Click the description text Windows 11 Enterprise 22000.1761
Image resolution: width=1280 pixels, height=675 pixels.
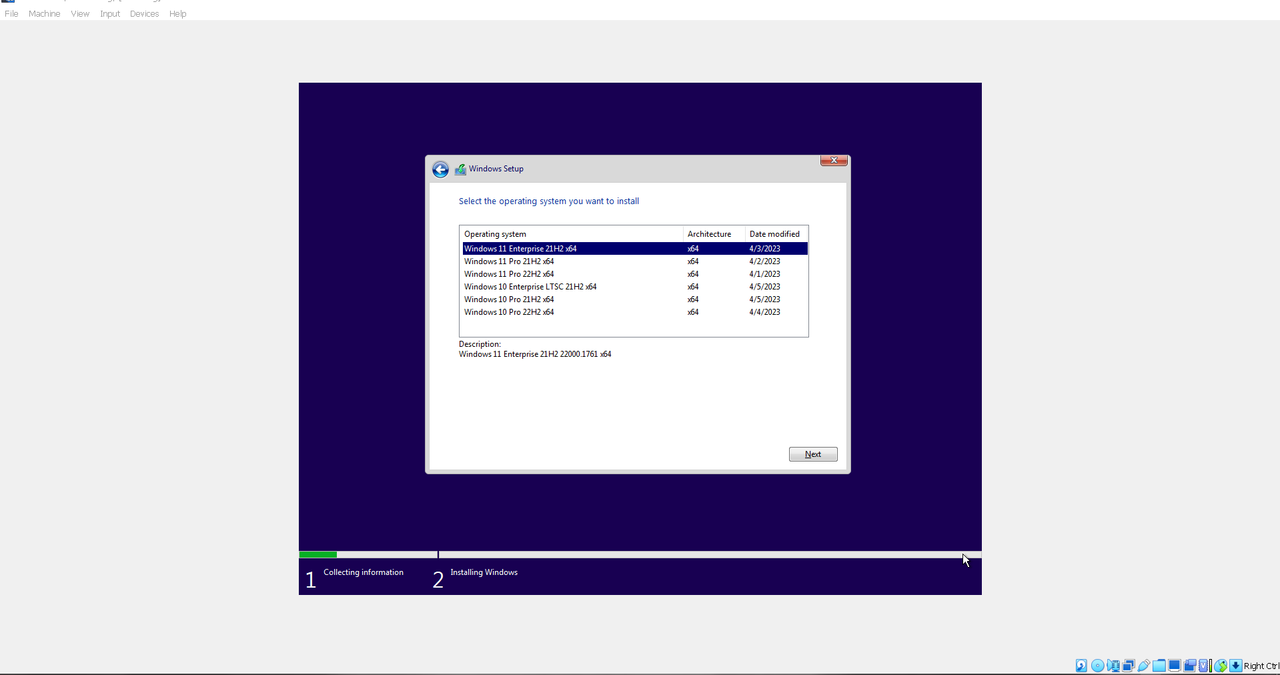click(535, 354)
